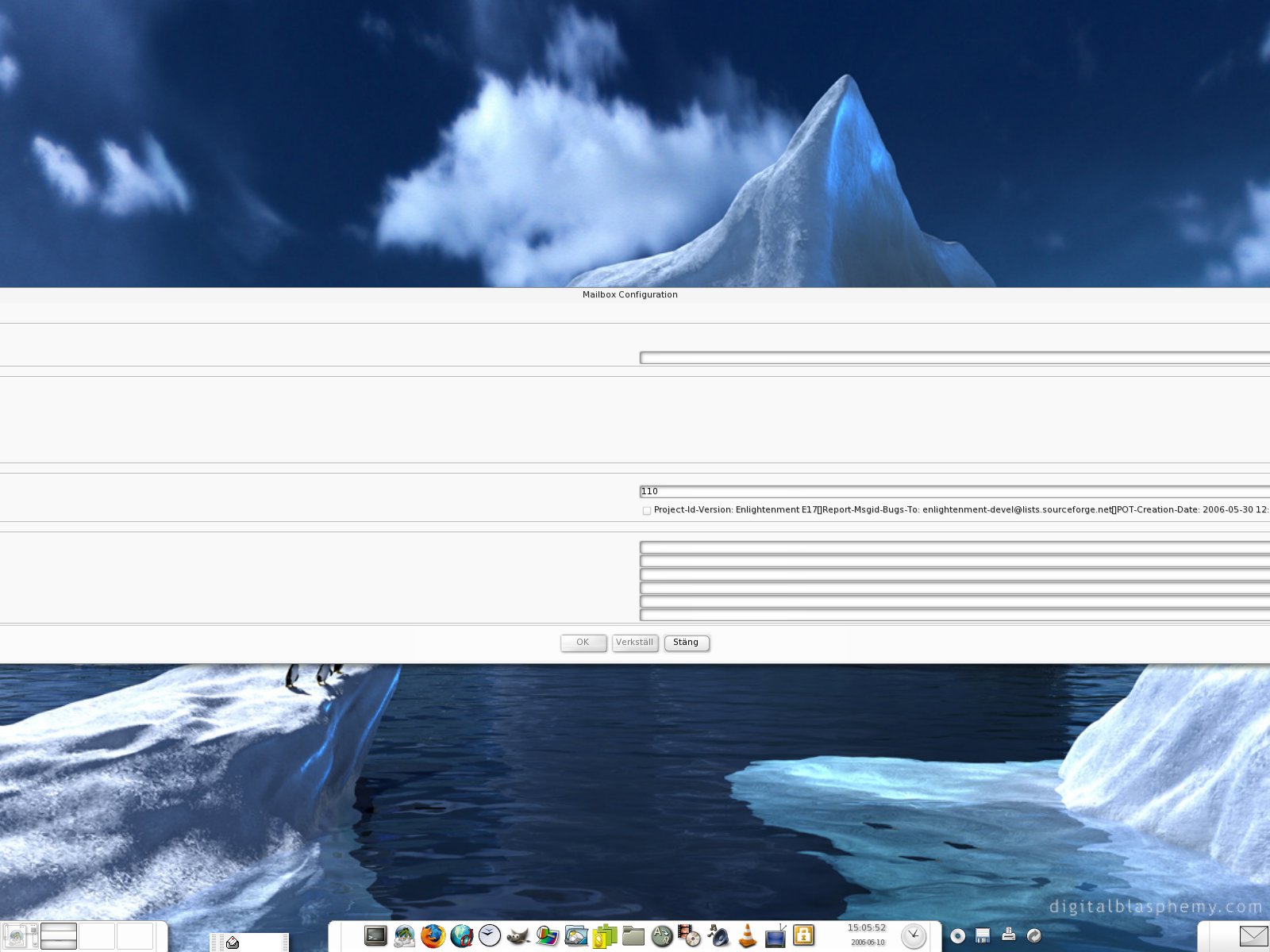Launch GIMP from the dock
Image resolution: width=1270 pixels, height=952 pixels.
click(518, 937)
